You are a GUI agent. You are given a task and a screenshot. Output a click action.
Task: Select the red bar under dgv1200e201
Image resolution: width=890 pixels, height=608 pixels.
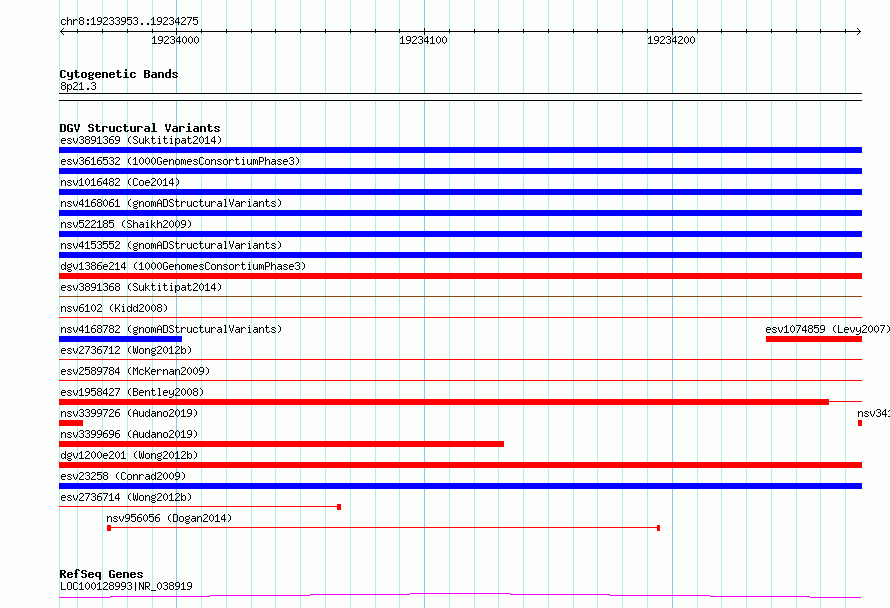pos(460,465)
